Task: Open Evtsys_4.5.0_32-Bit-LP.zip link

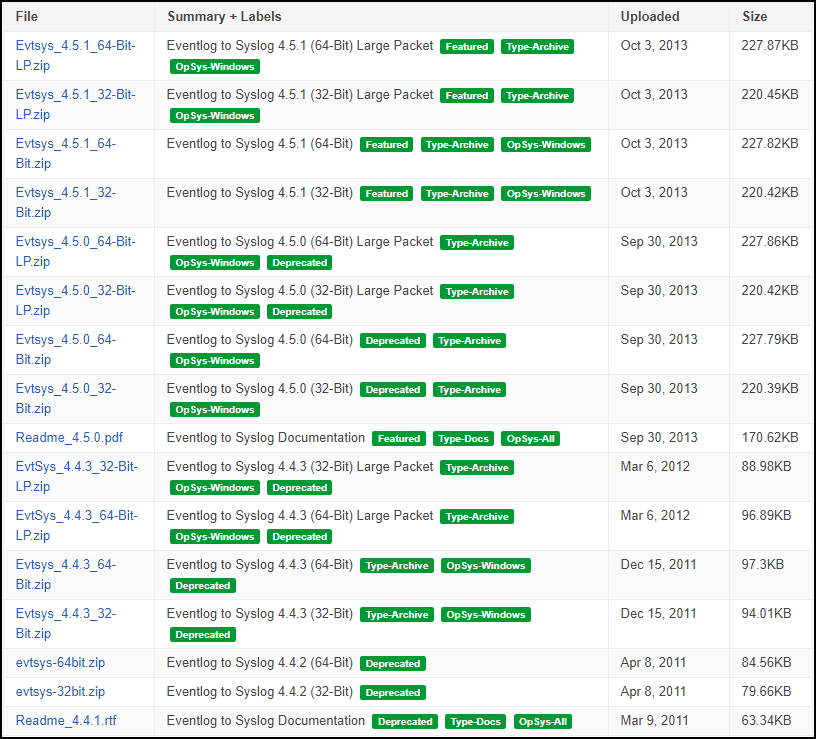Action: pos(75,300)
